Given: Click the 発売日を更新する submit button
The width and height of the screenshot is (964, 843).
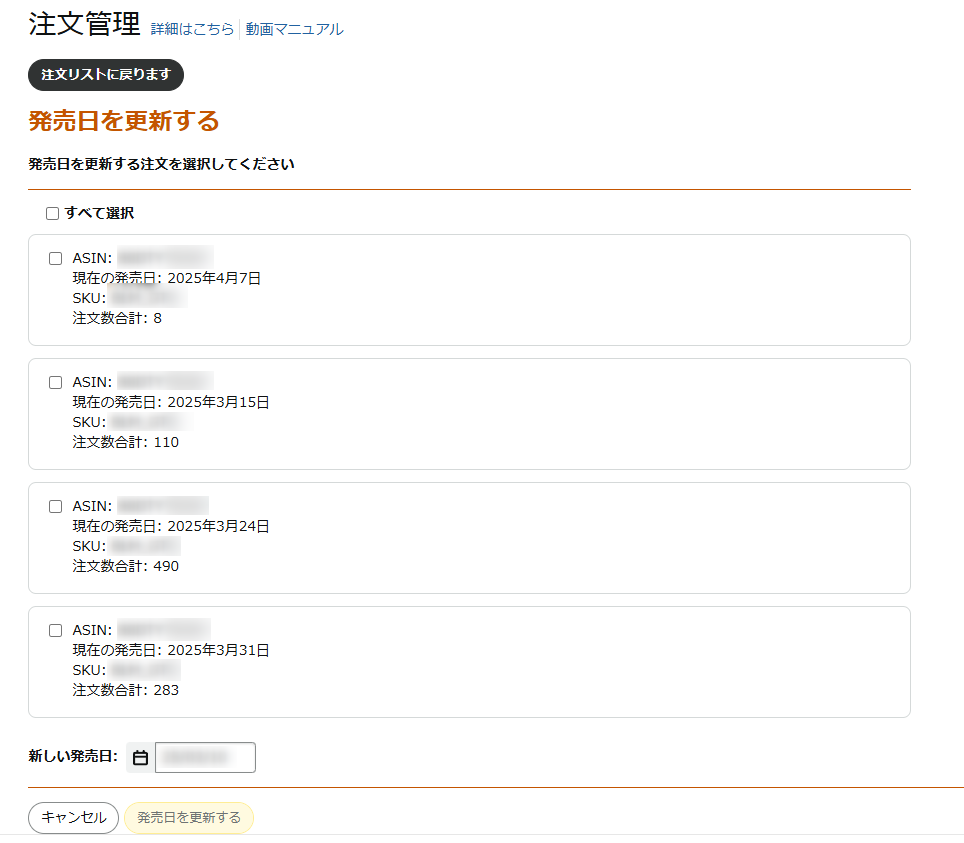Looking at the screenshot, I should (x=189, y=818).
